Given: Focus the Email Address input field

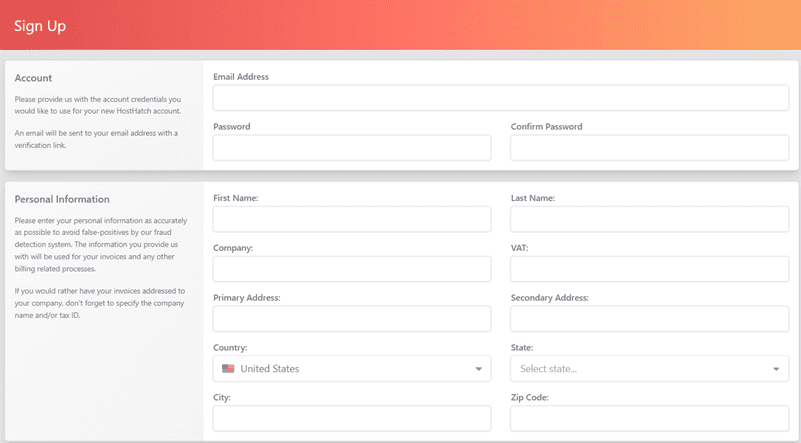Looking at the screenshot, I should coord(500,98).
